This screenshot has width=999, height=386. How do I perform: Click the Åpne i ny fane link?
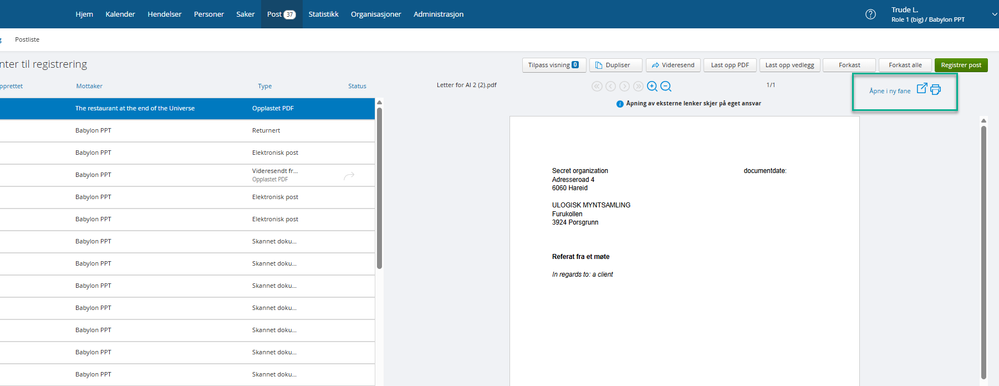(x=889, y=92)
